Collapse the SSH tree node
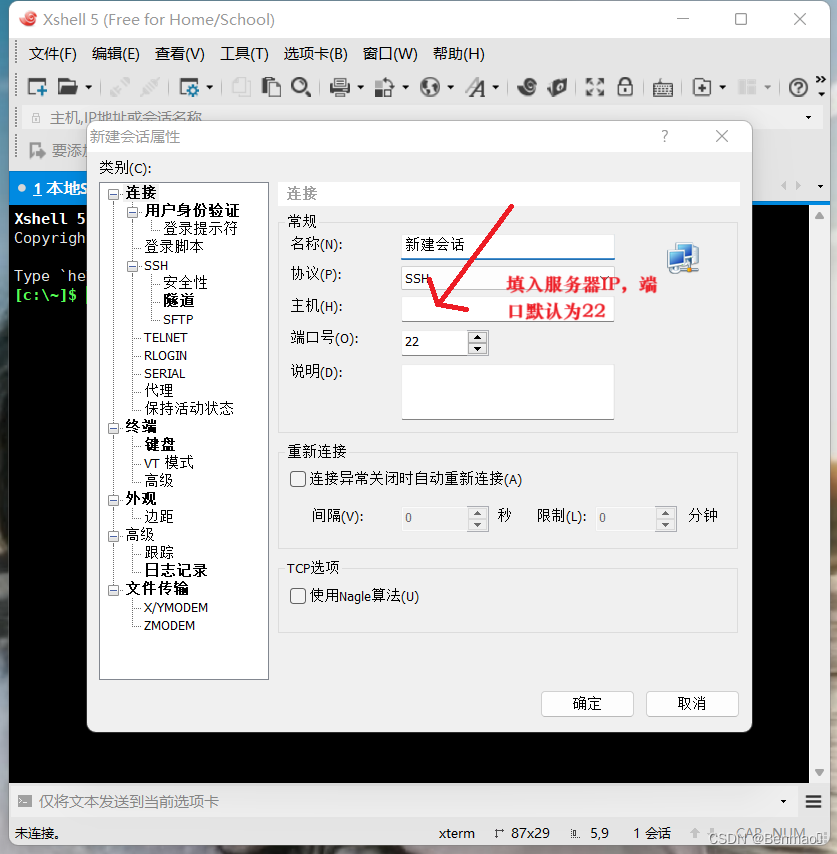Image resolution: width=837 pixels, height=854 pixels. (x=132, y=266)
